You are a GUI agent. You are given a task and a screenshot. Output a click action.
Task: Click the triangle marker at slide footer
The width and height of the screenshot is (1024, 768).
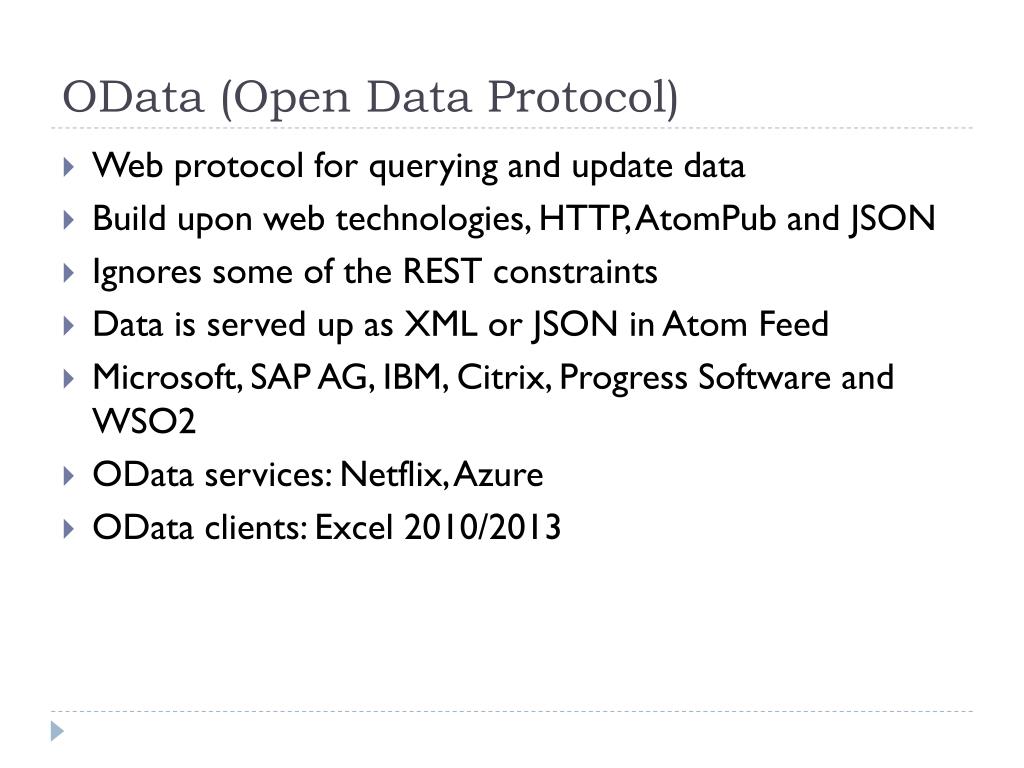coord(57,731)
